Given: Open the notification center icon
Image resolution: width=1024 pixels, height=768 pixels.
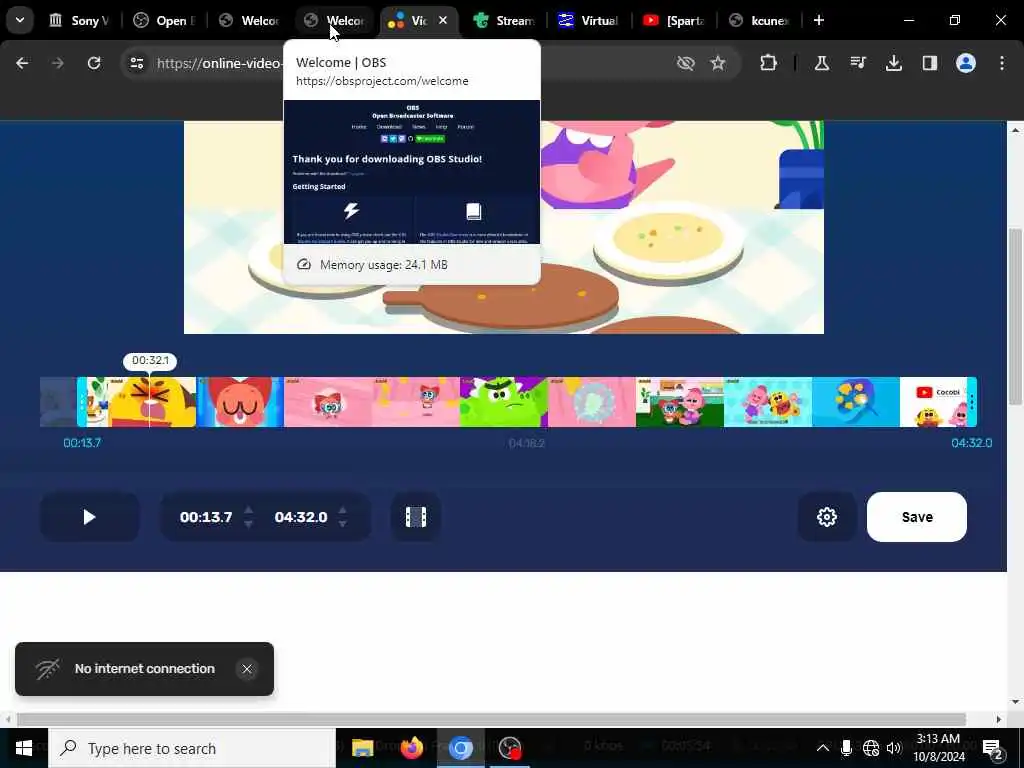Looking at the screenshot, I should [993, 748].
